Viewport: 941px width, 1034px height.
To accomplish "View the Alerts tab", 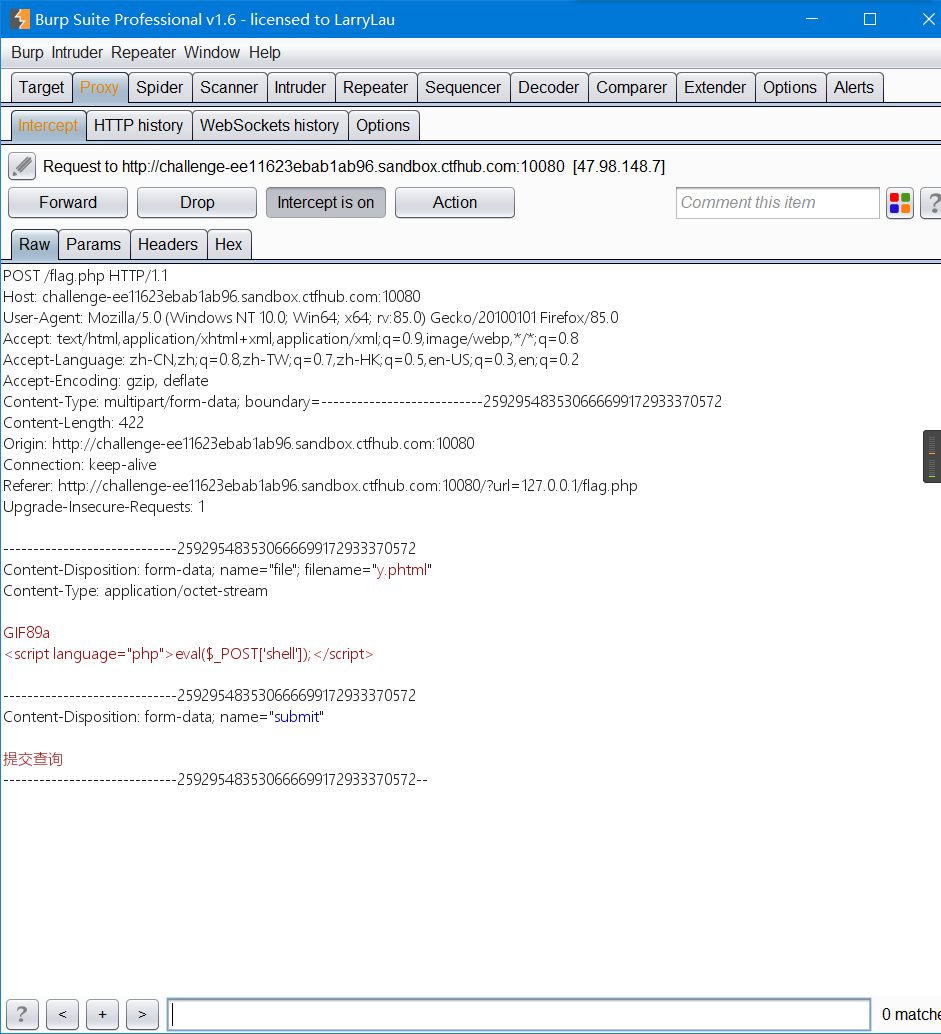I will (854, 87).
